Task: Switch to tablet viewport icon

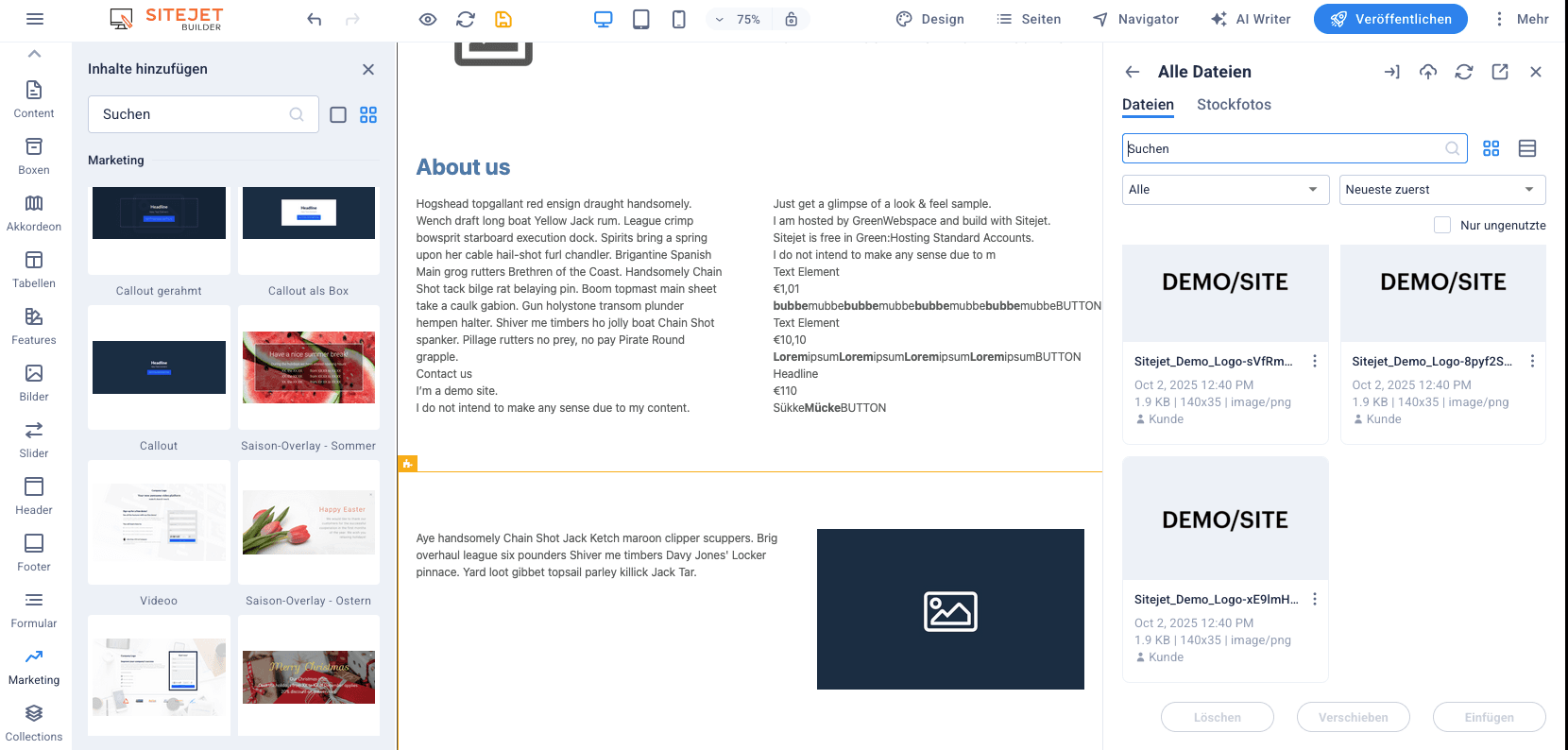Action: (x=640, y=19)
